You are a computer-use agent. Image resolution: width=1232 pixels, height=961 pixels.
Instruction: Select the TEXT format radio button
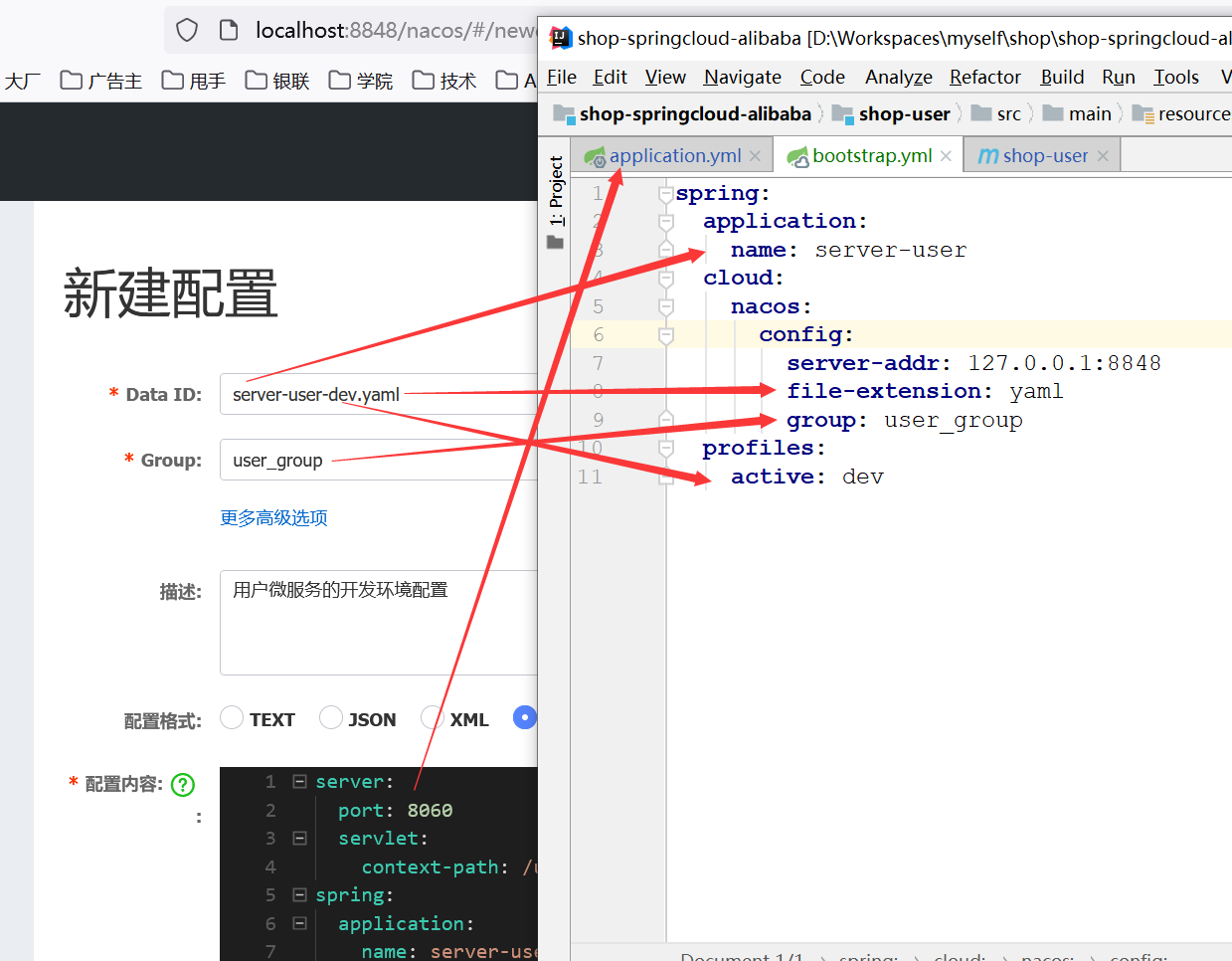[232, 717]
